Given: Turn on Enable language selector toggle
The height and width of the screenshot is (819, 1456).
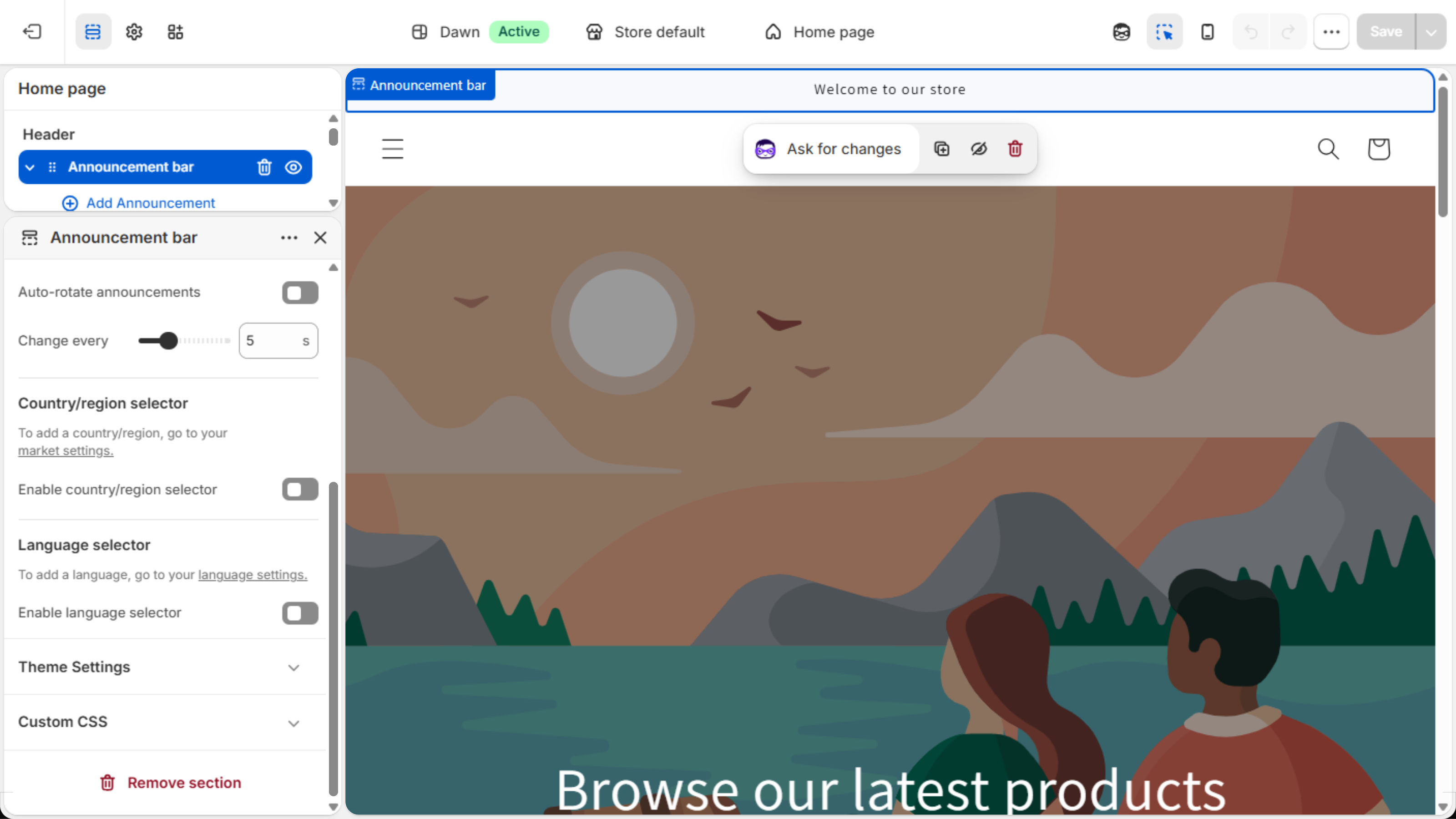Looking at the screenshot, I should [x=300, y=613].
